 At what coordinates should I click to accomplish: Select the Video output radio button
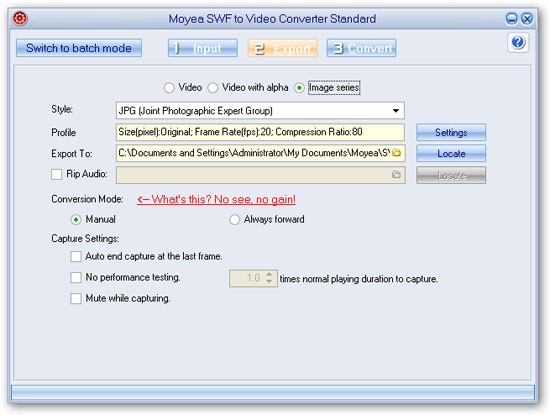169,88
